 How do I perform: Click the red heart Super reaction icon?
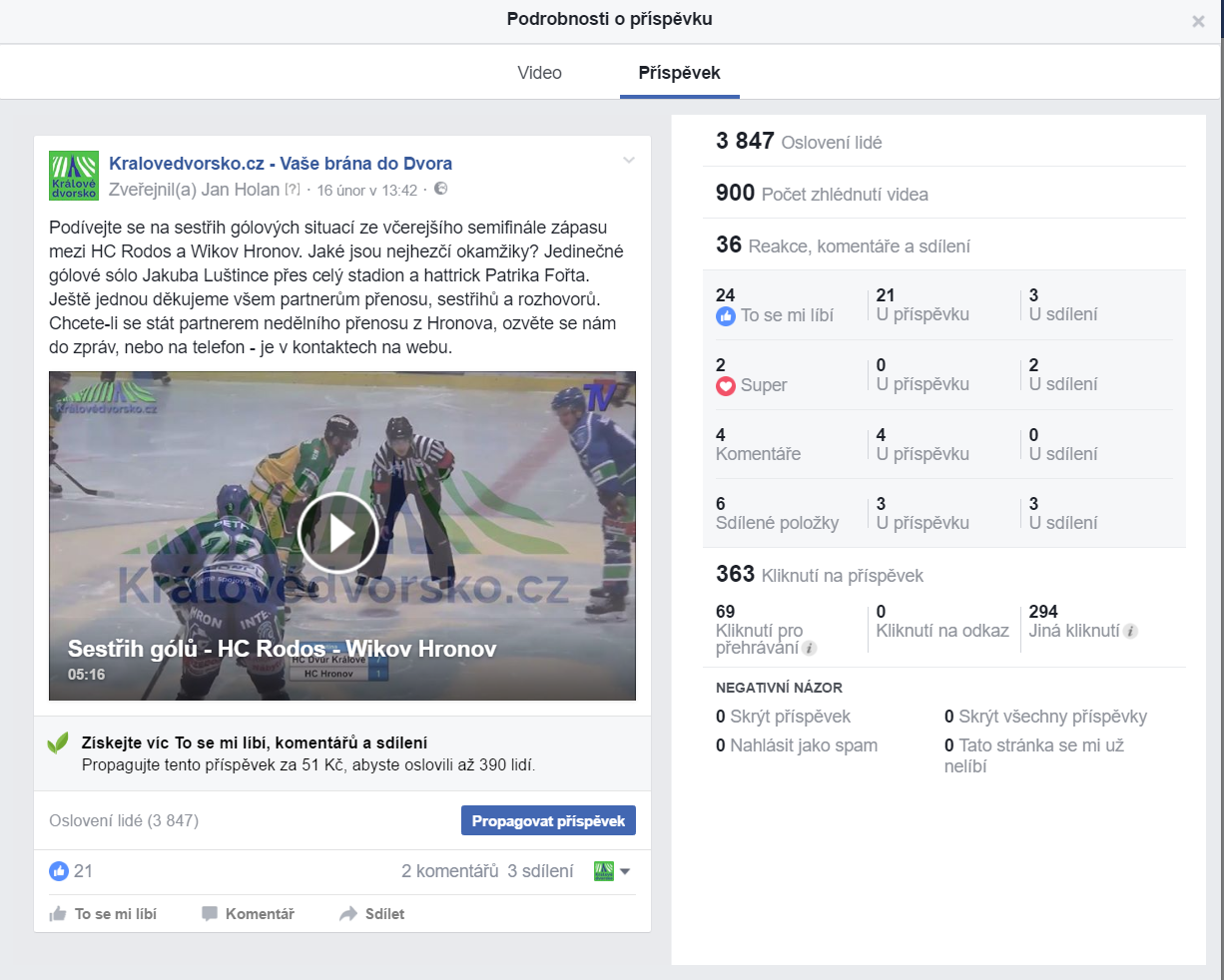[726, 385]
